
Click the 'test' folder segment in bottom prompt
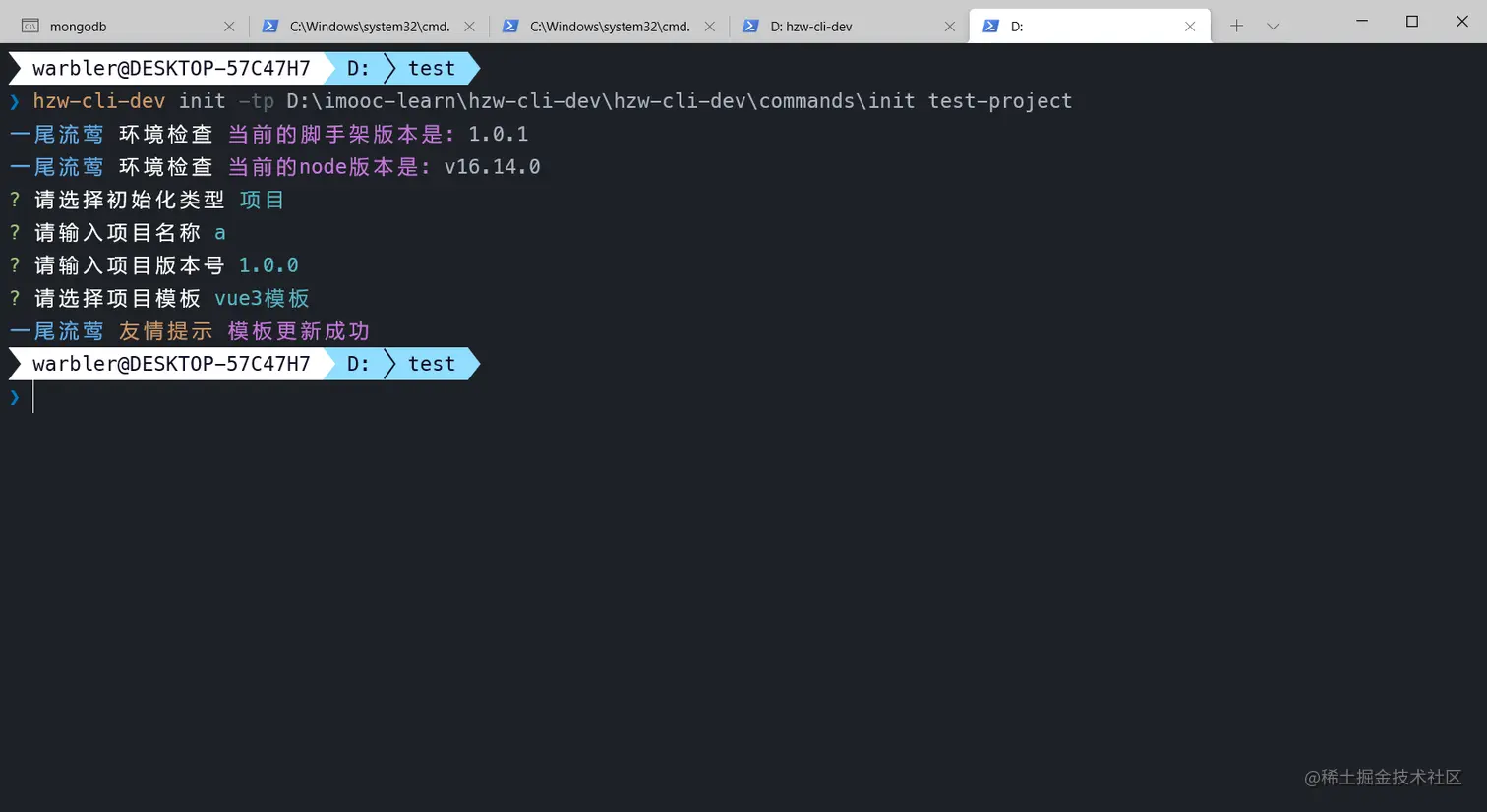pos(432,364)
